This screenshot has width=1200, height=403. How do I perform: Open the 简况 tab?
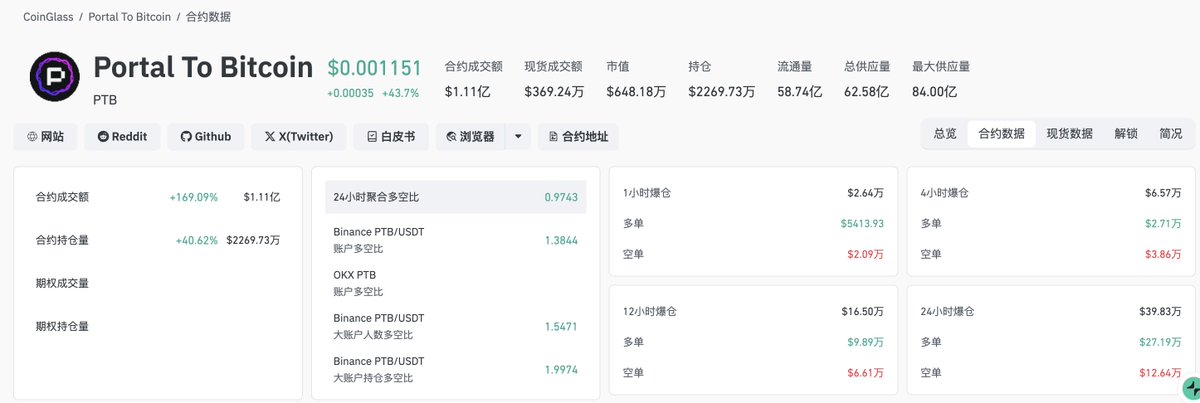click(1170, 134)
